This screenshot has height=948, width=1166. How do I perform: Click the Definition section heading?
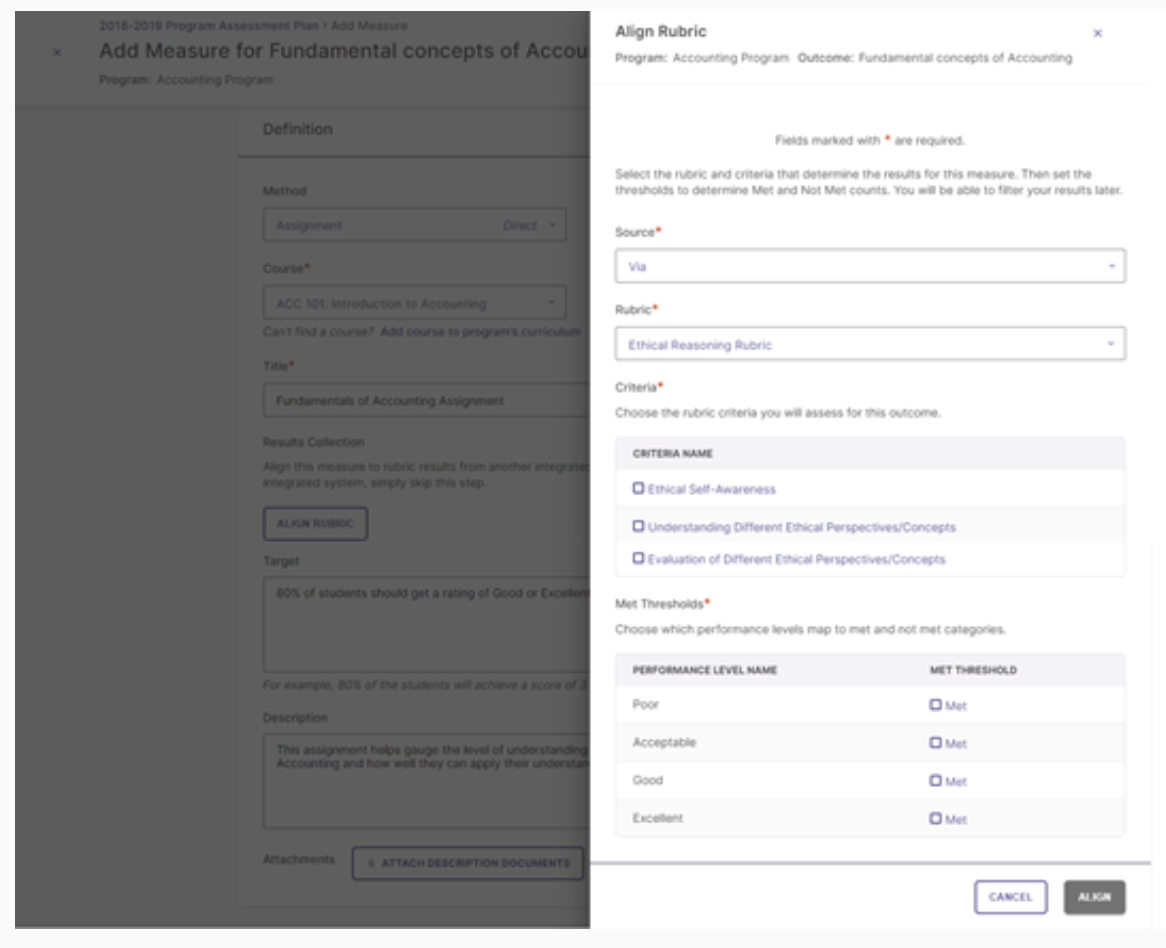[x=297, y=129]
